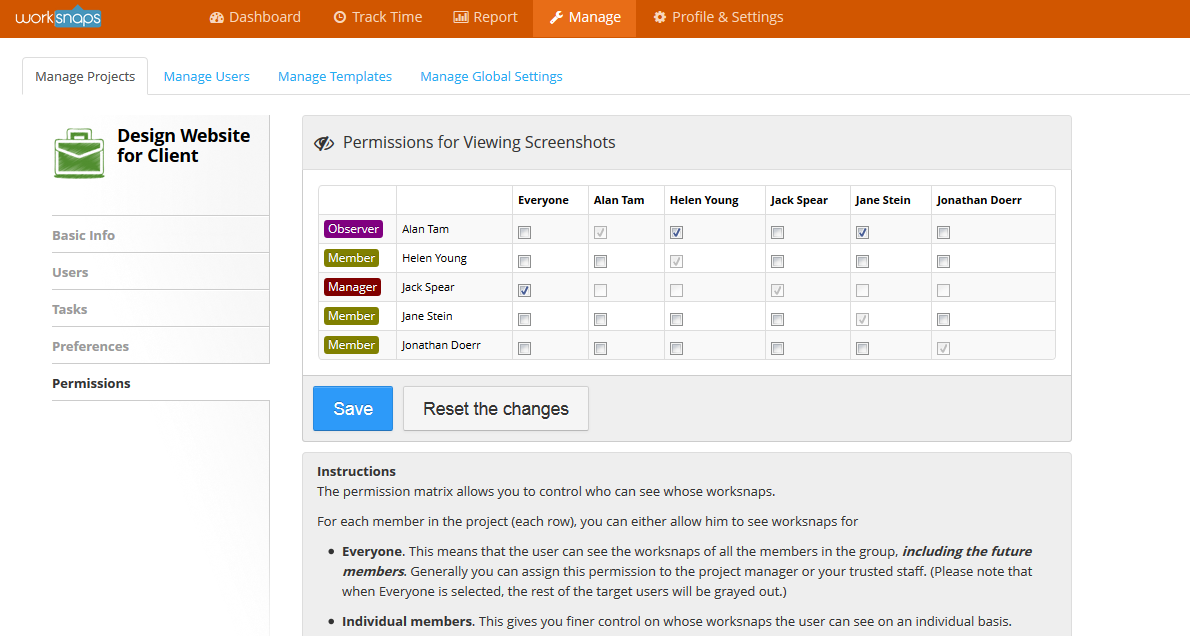1190x636 pixels.
Task: Switch to Manage Global Settings
Action: click(491, 76)
